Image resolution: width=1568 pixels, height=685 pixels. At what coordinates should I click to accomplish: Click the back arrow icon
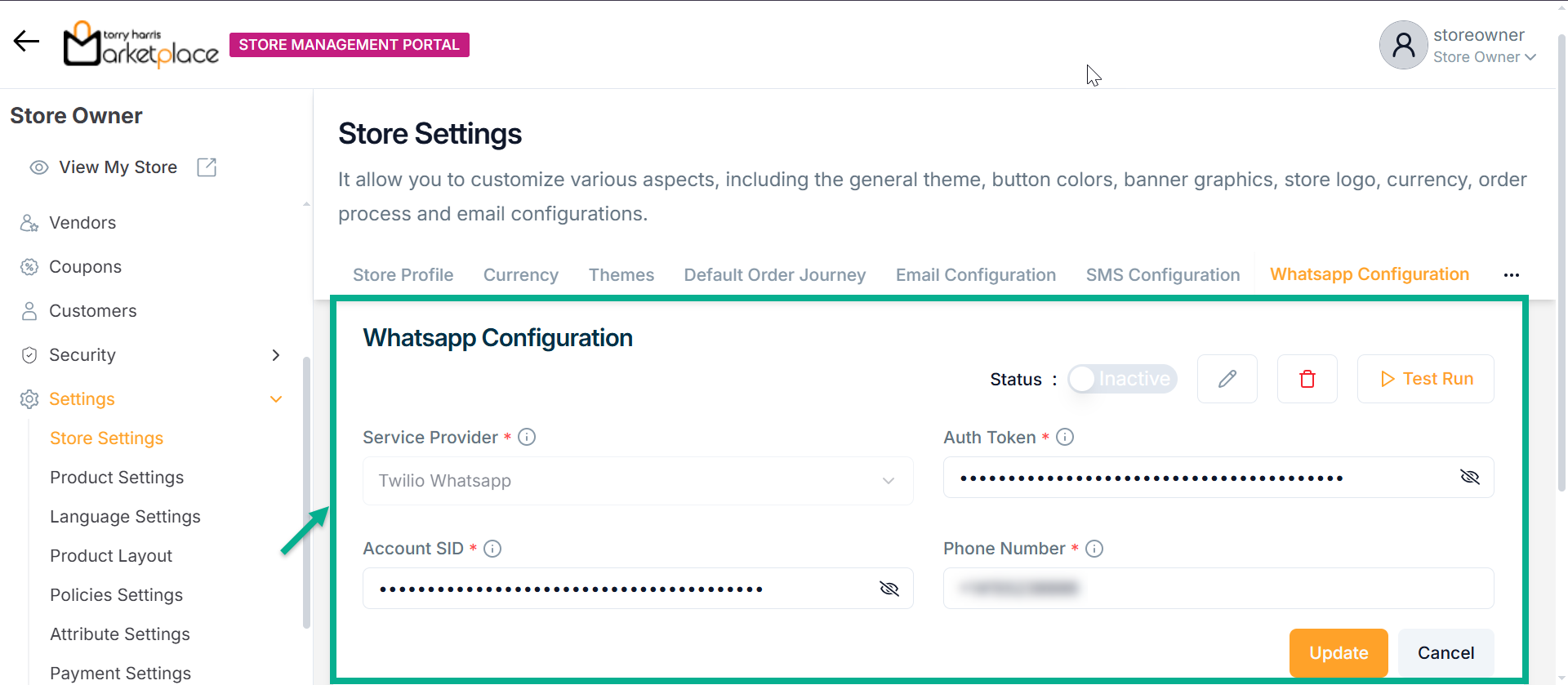26,41
